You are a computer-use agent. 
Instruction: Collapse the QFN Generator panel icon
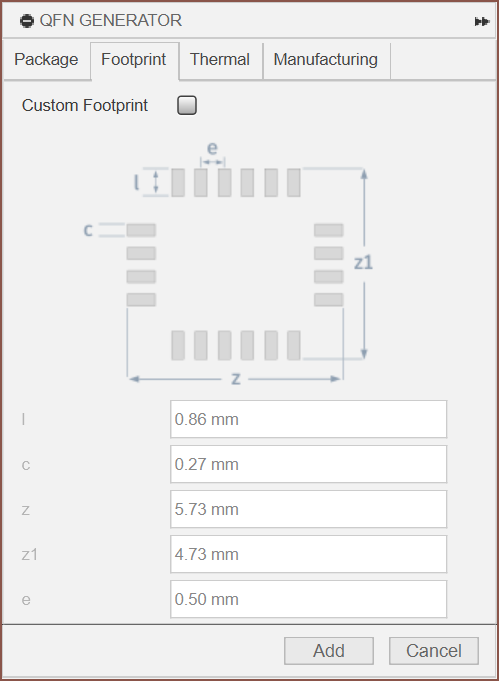click(x=27, y=20)
